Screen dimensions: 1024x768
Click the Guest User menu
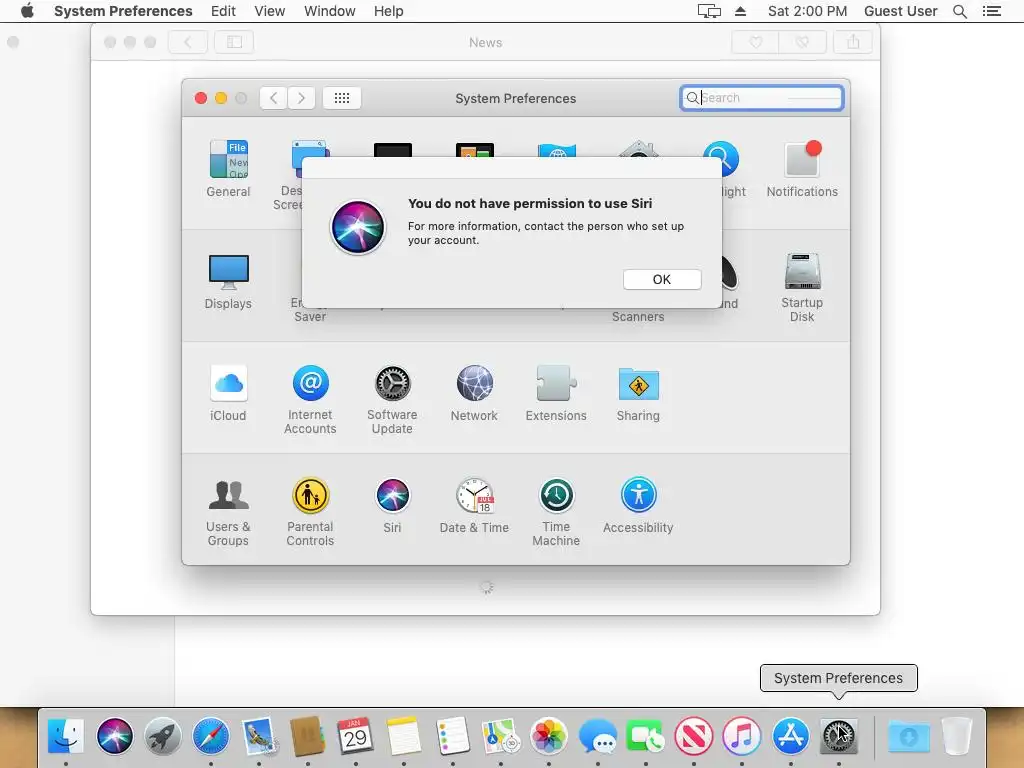point(901,11)
